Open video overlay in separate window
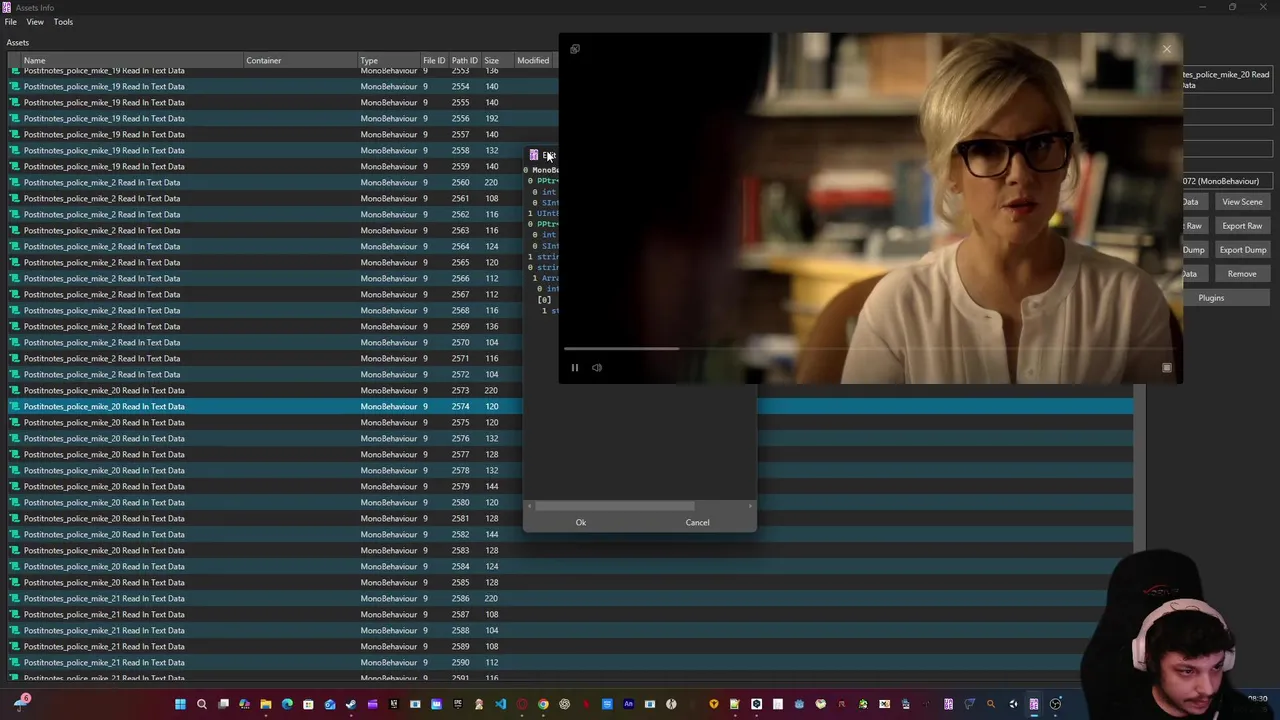 click(x=575, y=49)
